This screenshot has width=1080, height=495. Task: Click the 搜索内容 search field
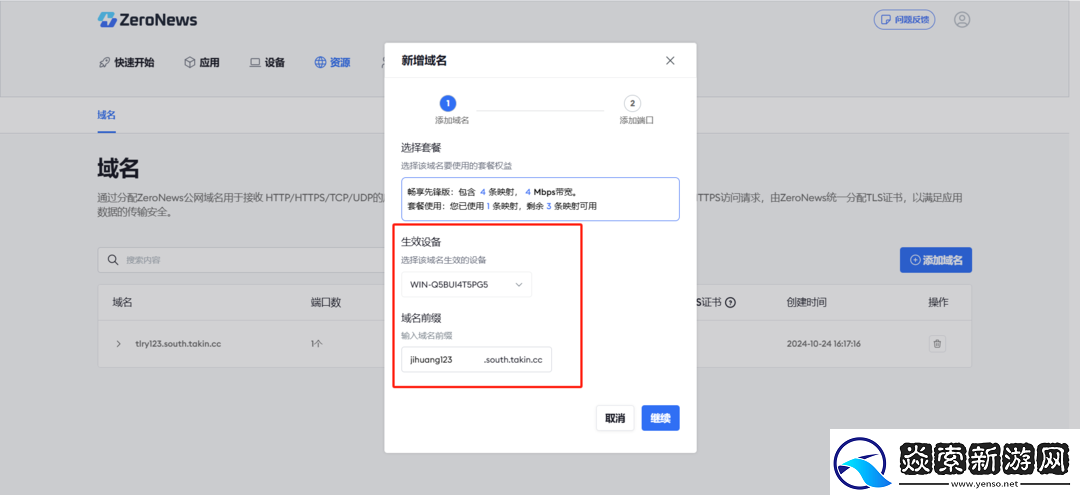(x=241, y=260)
